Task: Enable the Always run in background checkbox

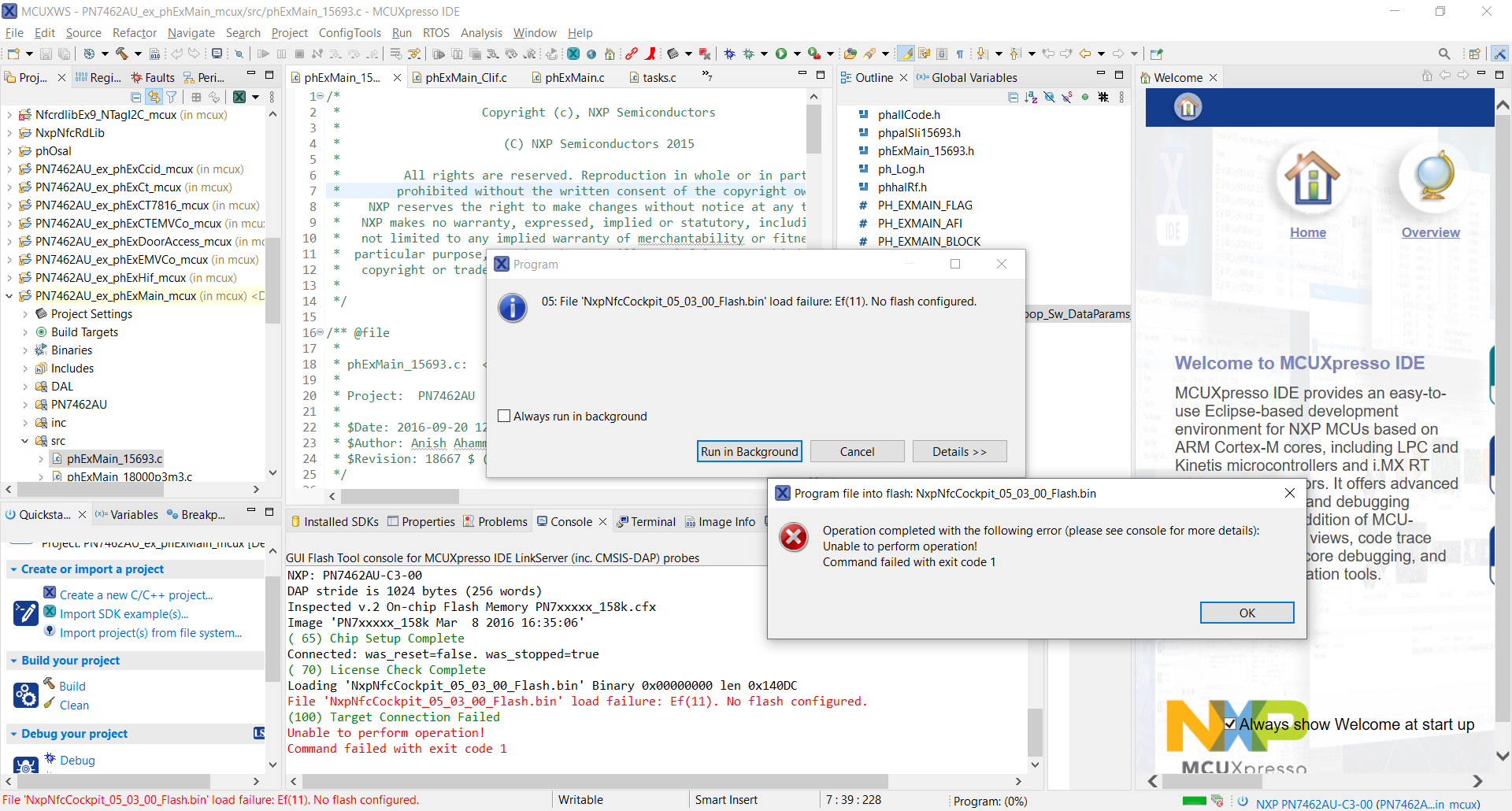Action: [x=505, y=416]
